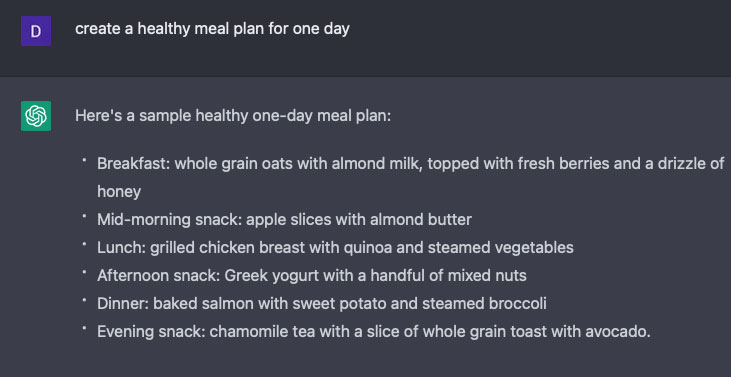Click the purple D user avatar
The height and width of the screenshot is (377, 731).
(x=36, y=31)
